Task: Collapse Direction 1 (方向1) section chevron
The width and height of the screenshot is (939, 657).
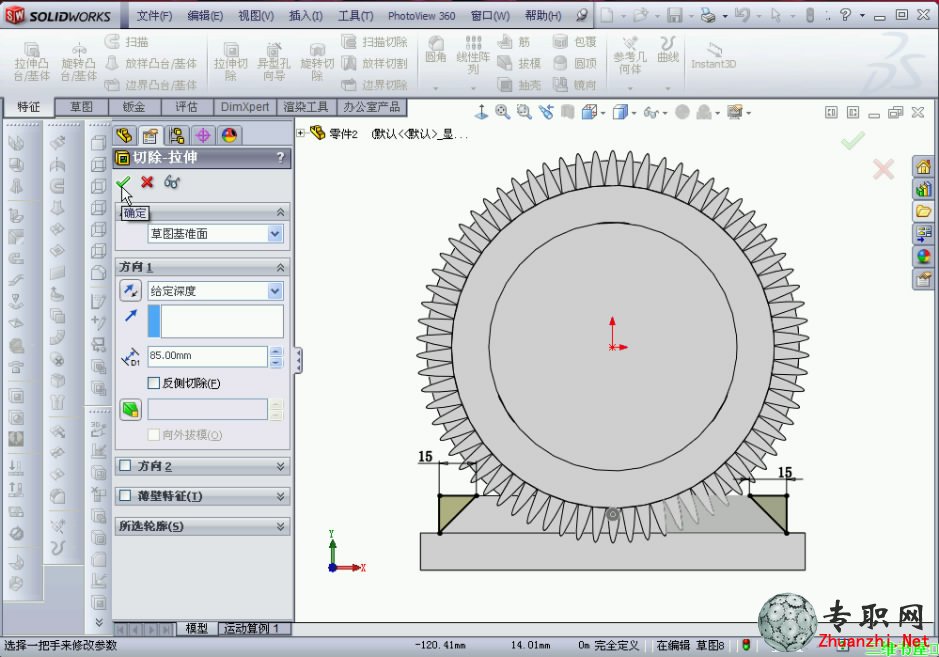Action: tap(280, 267)
